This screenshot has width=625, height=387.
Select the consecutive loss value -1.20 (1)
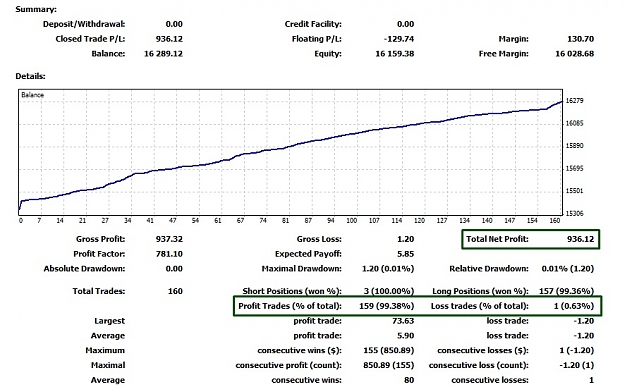tap(576, 365)
